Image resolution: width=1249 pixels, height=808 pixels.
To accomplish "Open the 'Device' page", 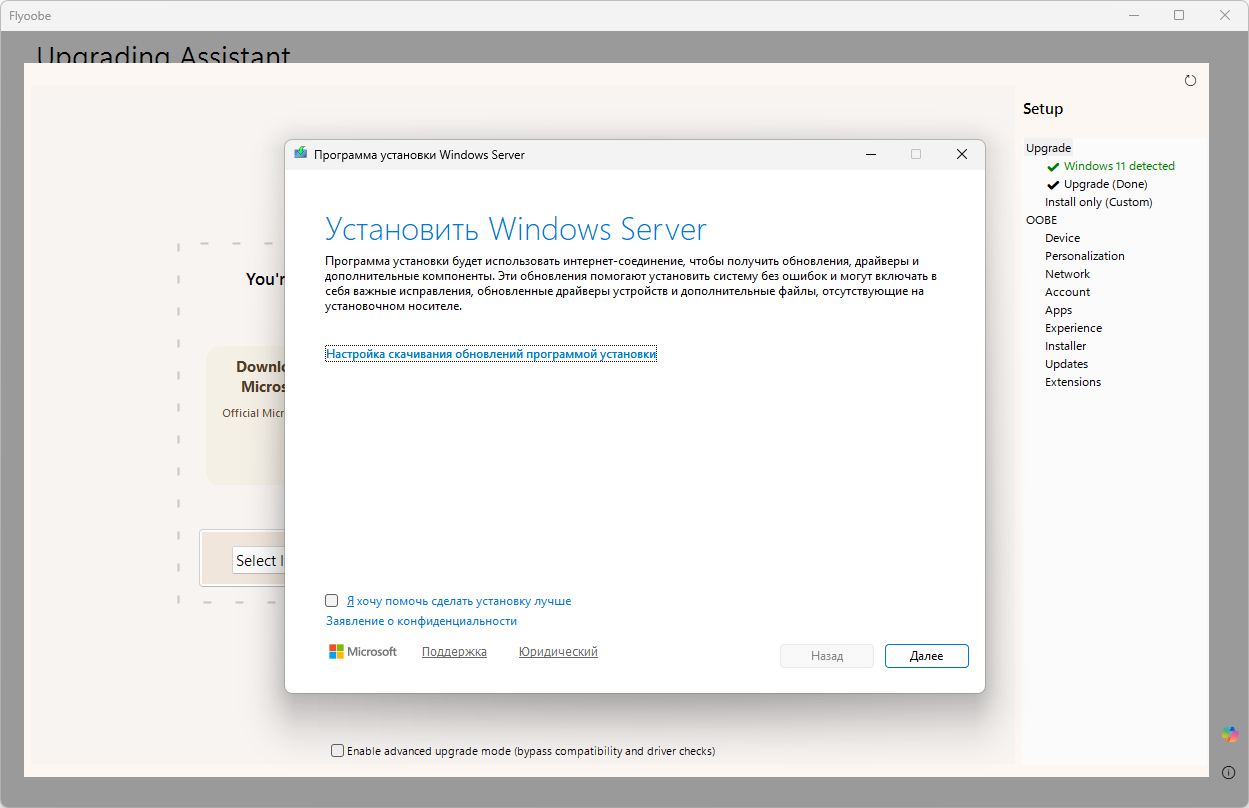I will tap(1062, 238).
